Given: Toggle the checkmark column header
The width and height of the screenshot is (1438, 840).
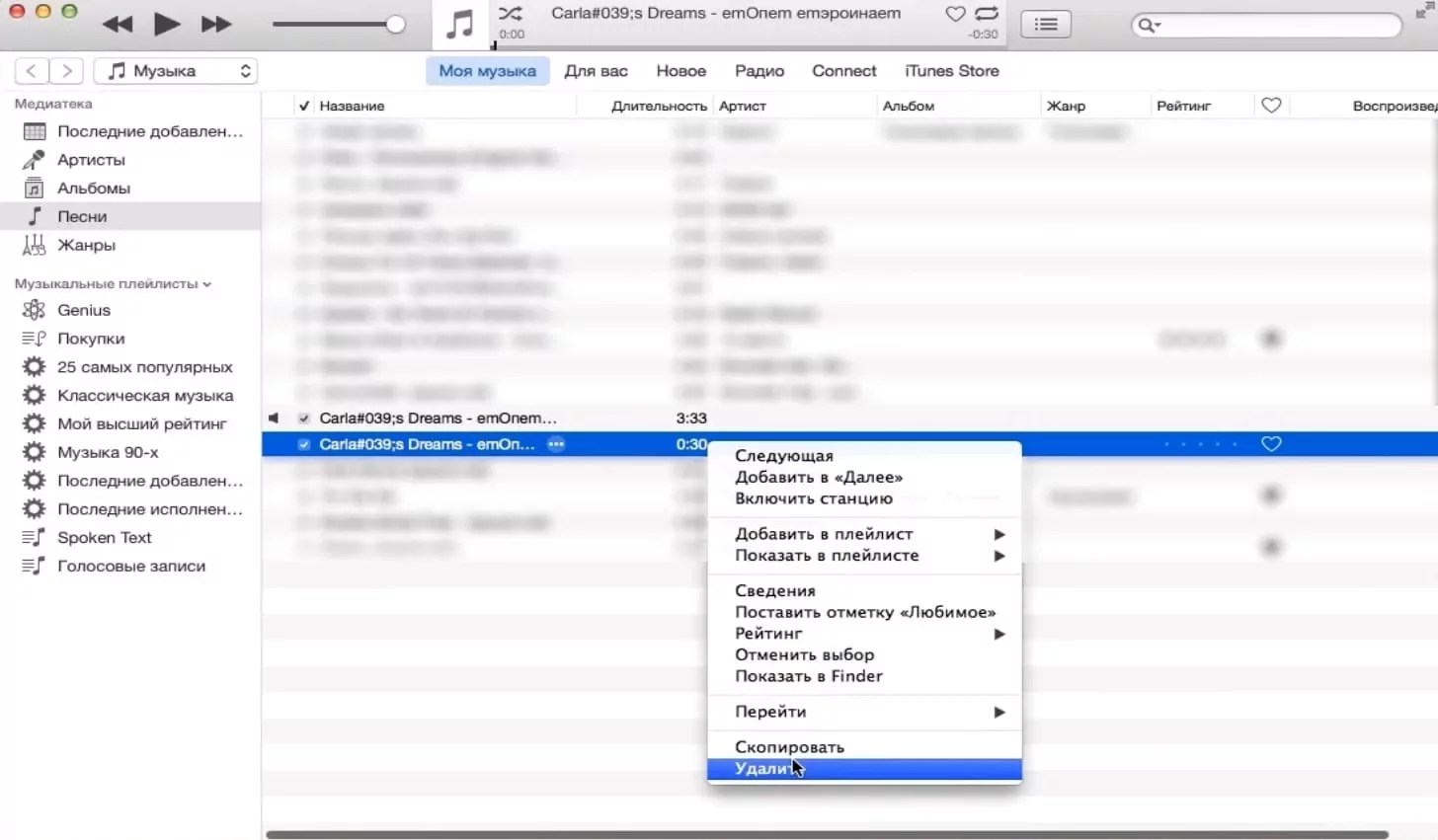Looking at the screenshot, I should (304, 106).
